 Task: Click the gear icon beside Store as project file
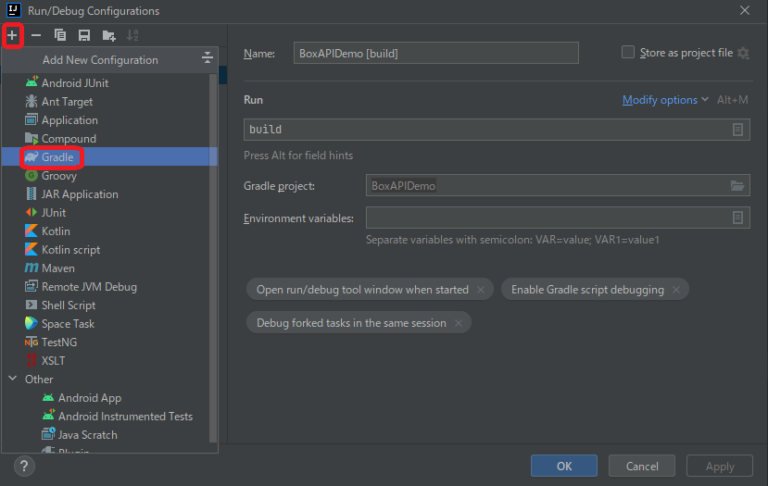tap(743, 53)
